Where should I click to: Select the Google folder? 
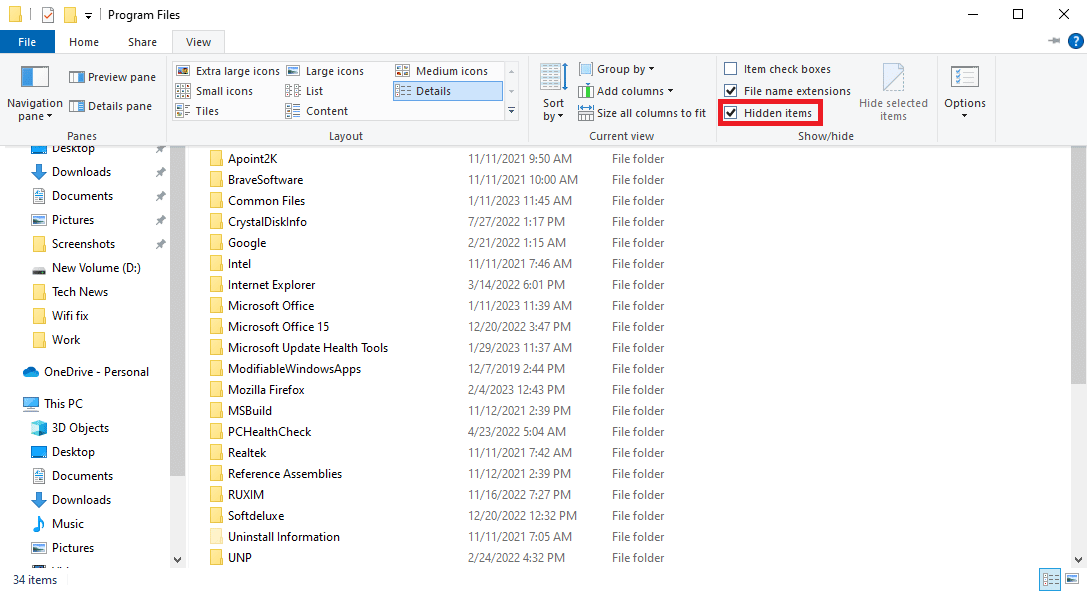pyautogui.click(x=247, y=242)
